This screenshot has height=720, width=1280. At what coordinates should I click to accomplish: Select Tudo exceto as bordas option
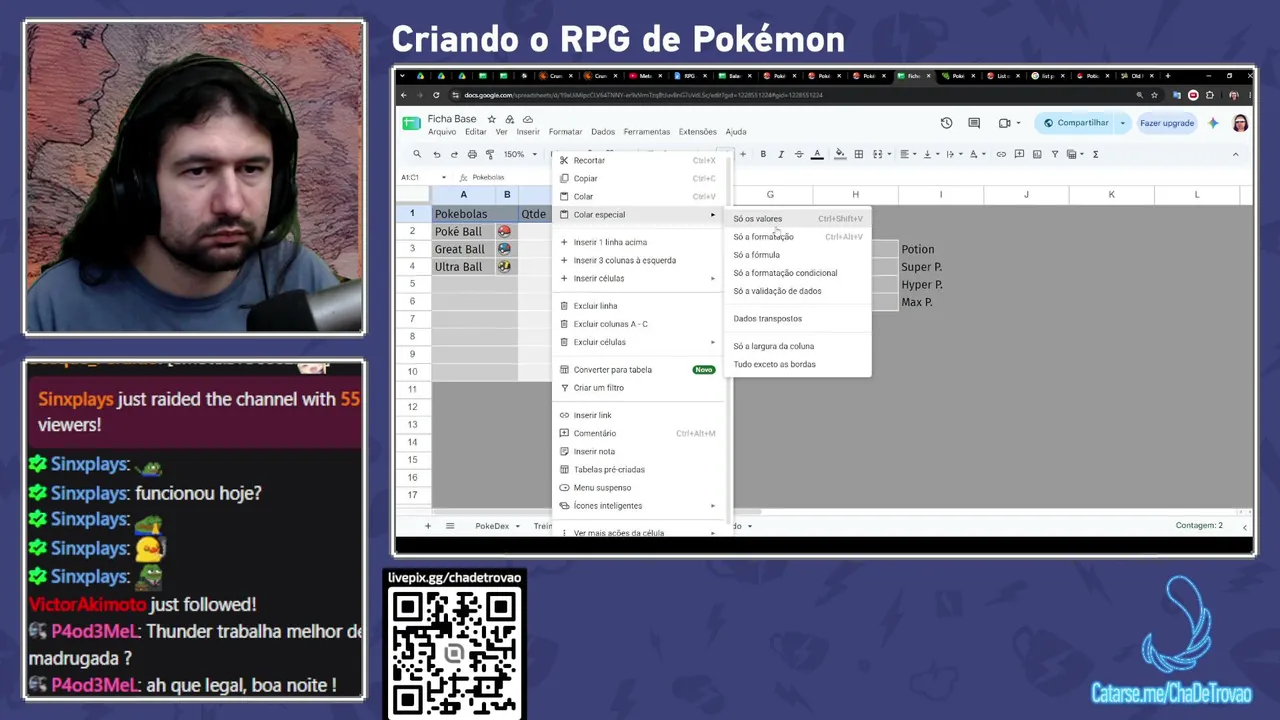(797, 364)
